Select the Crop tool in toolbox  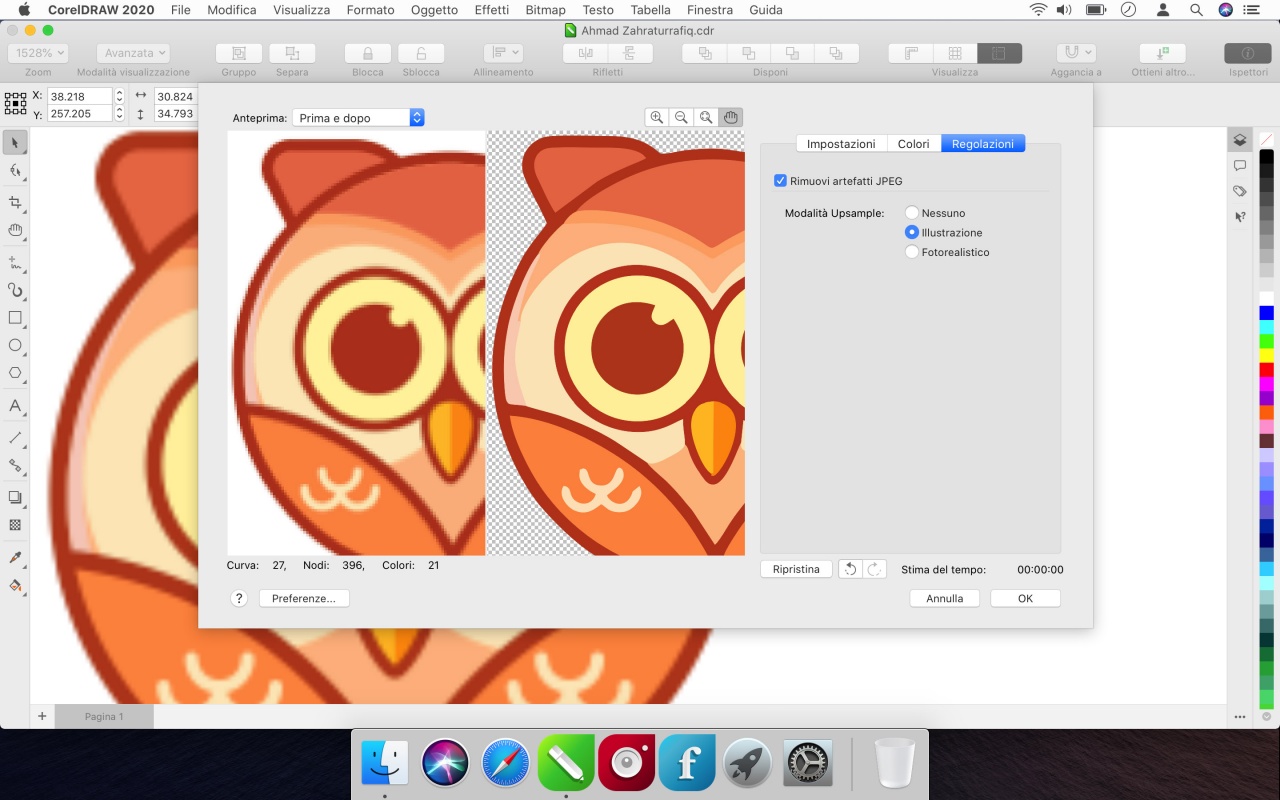click(15, 202)
